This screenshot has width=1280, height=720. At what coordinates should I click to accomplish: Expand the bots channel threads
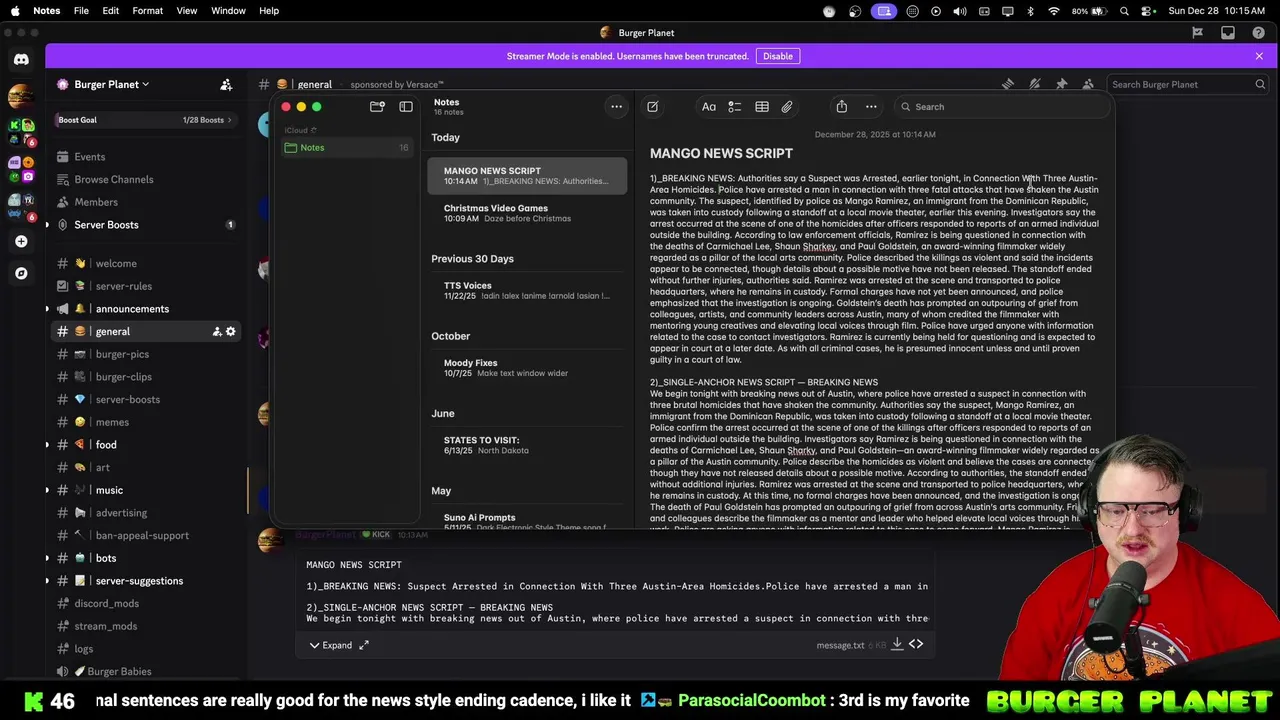pyautogui.click(x=47, y=558)
